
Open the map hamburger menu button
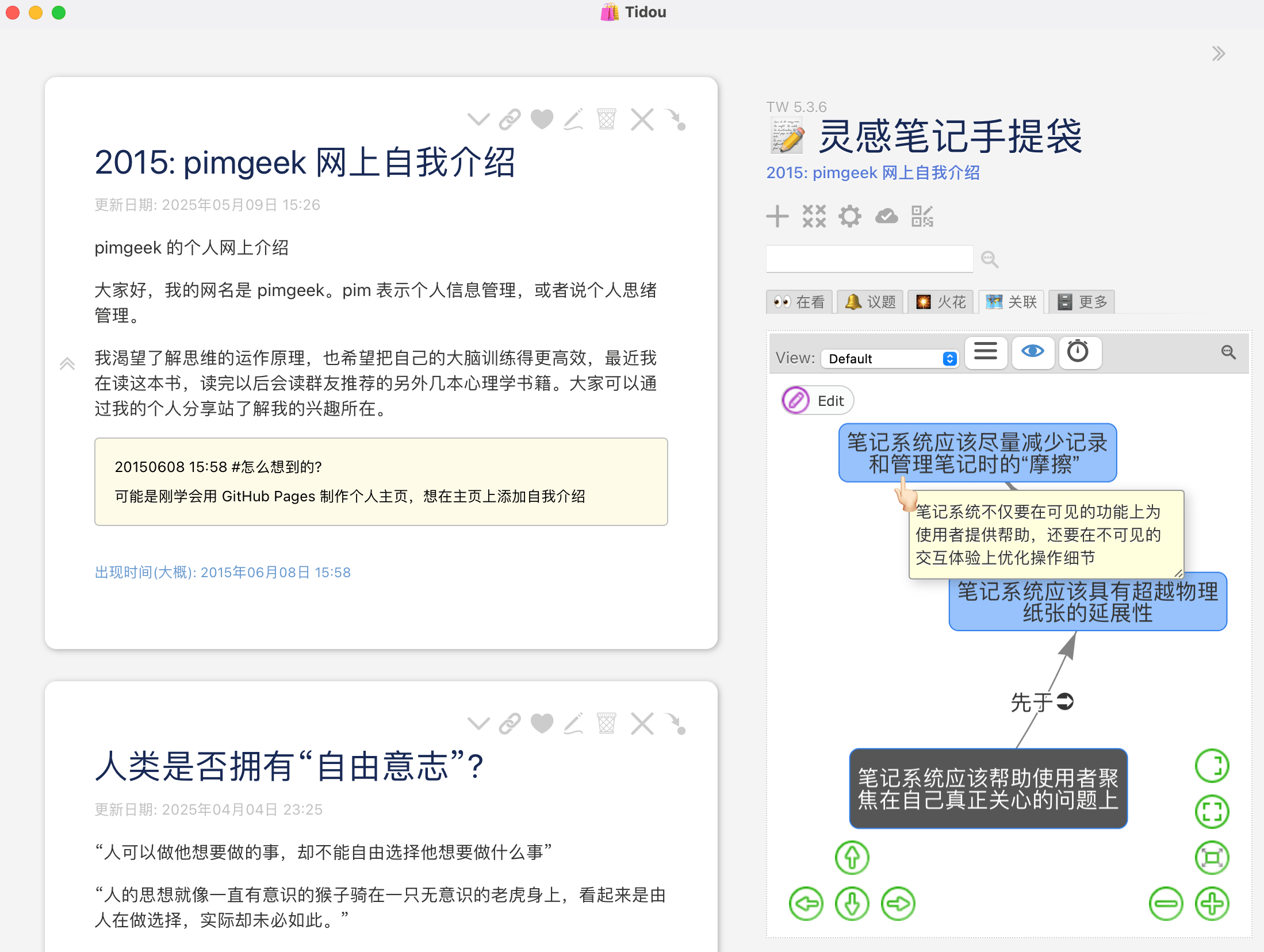(986, 352)
